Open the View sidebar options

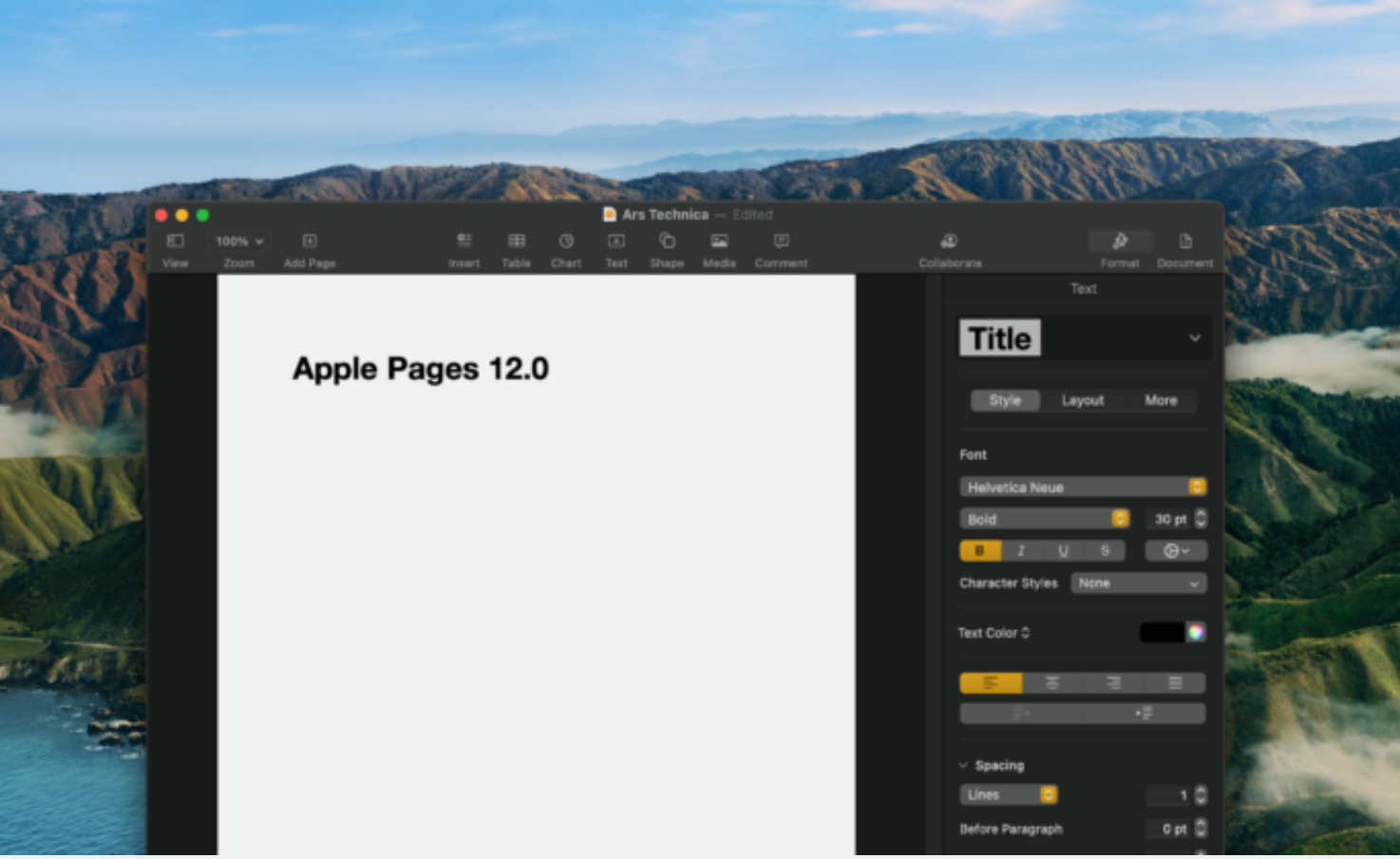pyautogui.click(x=176, y=241)
